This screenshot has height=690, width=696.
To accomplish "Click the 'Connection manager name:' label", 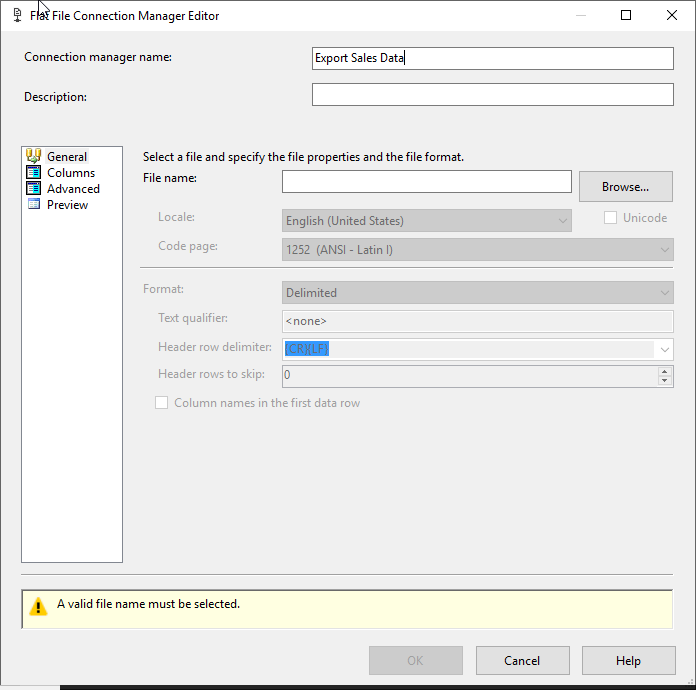I will 98,57.
